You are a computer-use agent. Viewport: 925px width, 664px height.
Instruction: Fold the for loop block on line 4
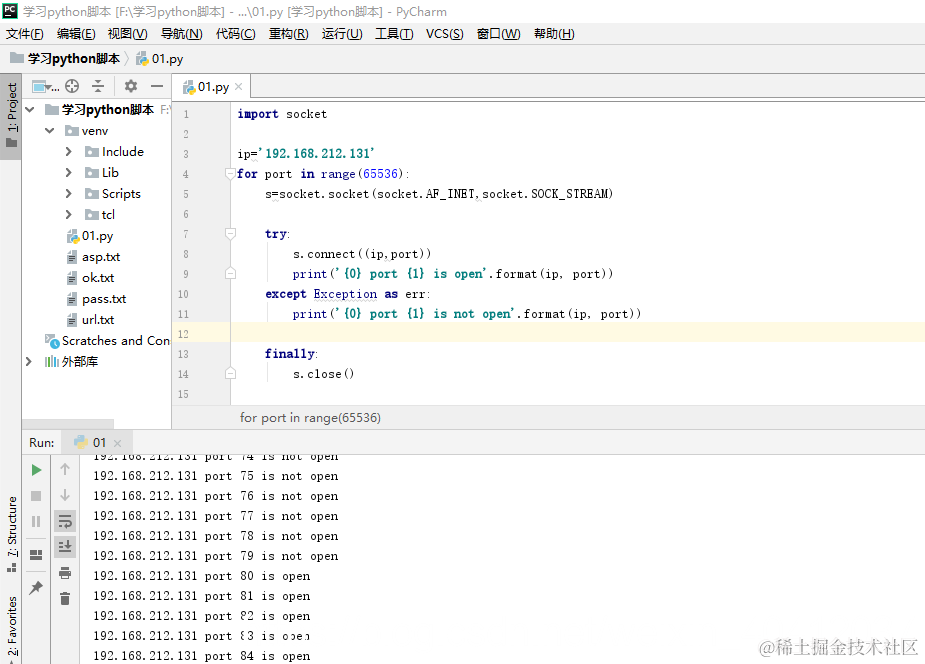(x=230, y=173)
